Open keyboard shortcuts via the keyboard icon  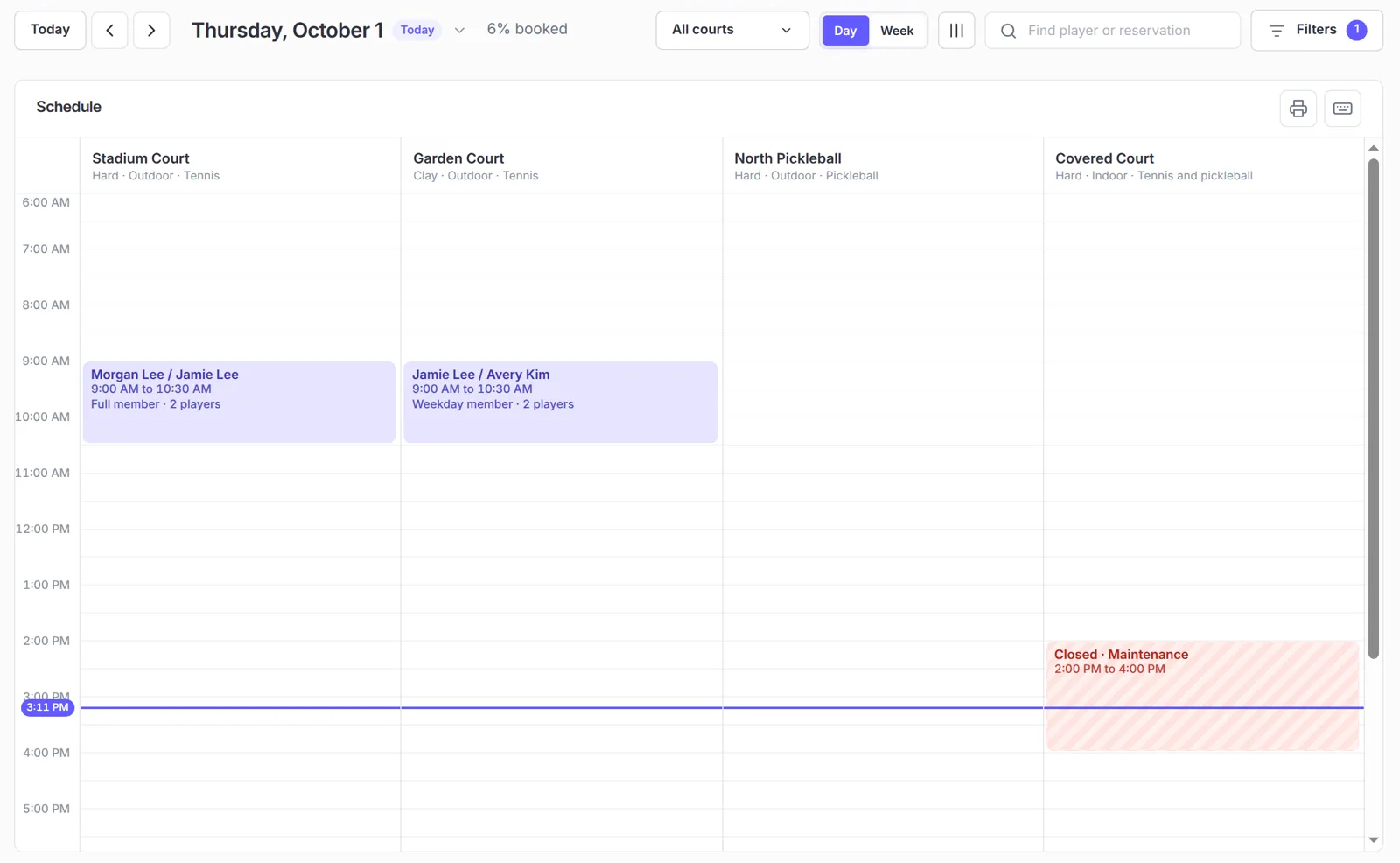point(1342,109)
